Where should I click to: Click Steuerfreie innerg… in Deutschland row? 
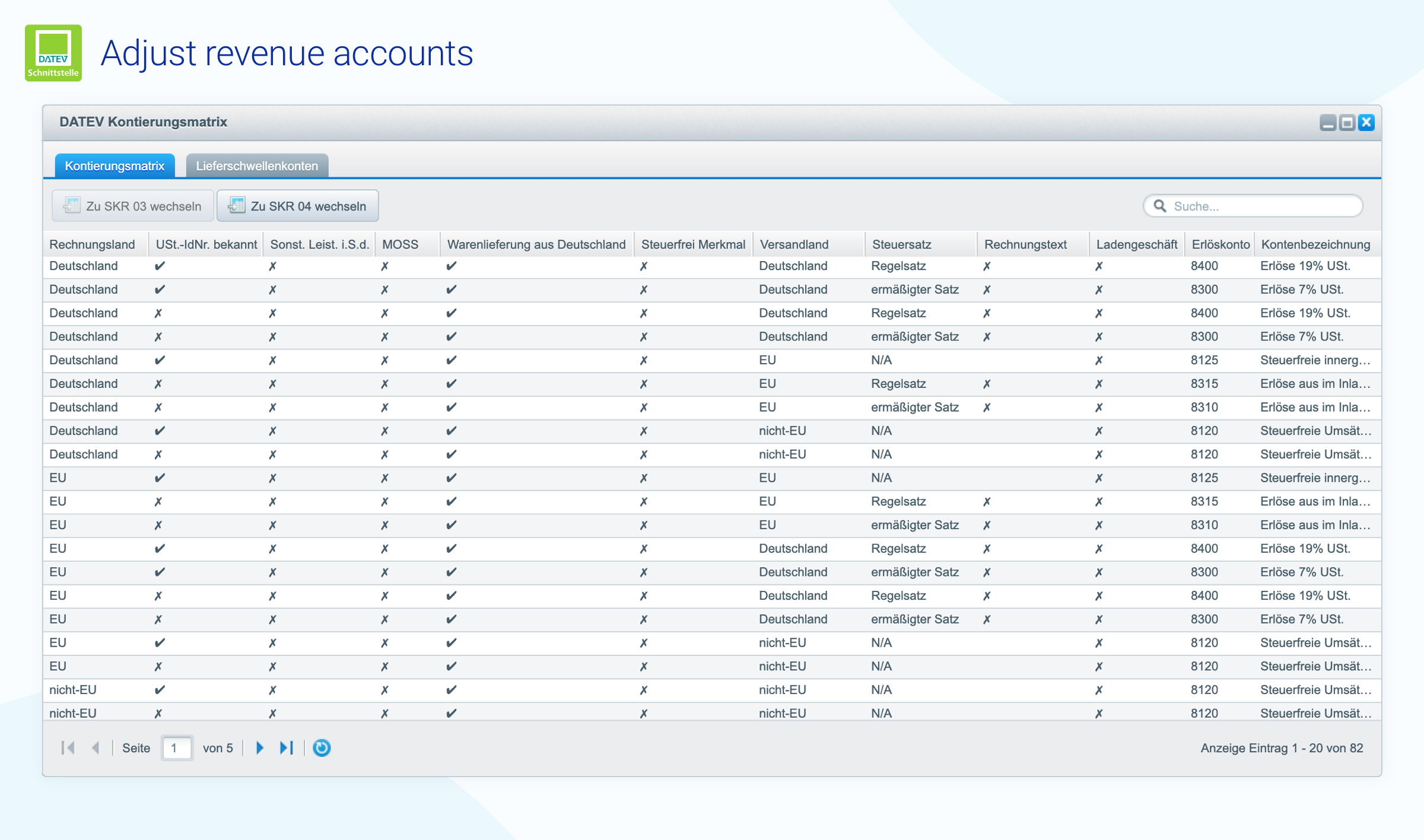pos(1315,360)
